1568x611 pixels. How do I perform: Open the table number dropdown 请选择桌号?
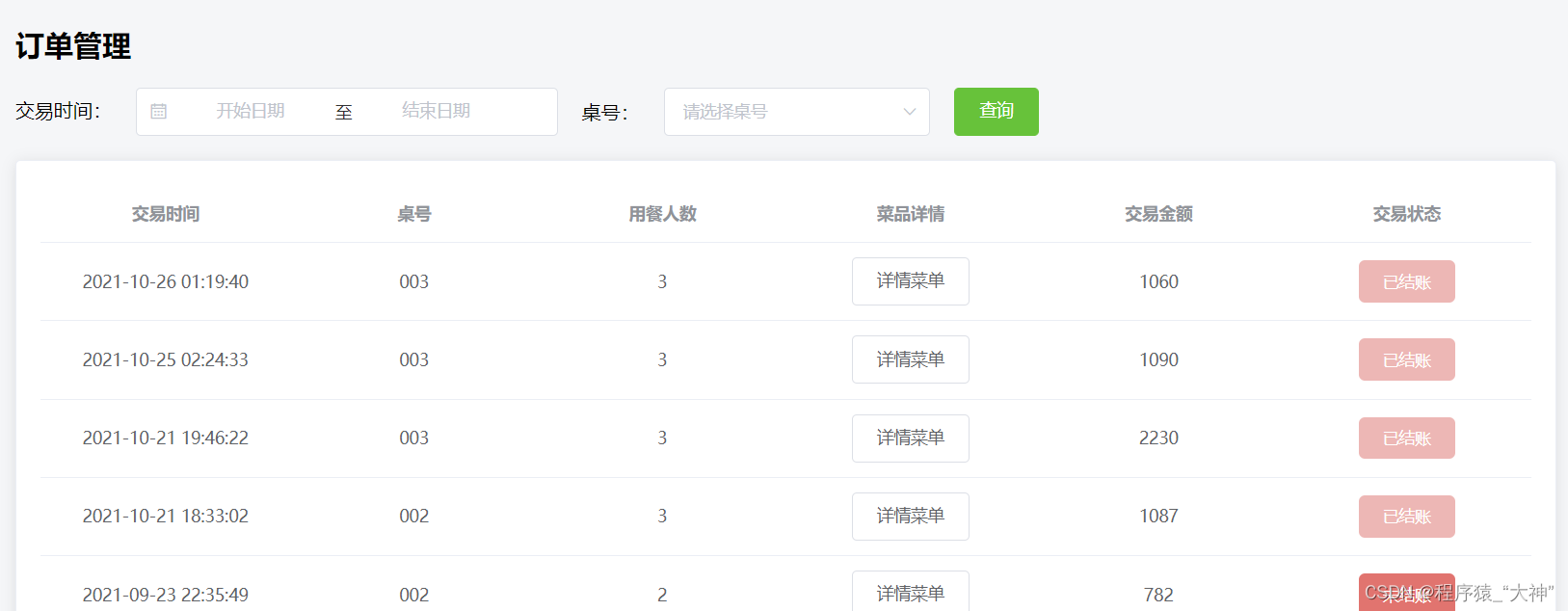781,112
